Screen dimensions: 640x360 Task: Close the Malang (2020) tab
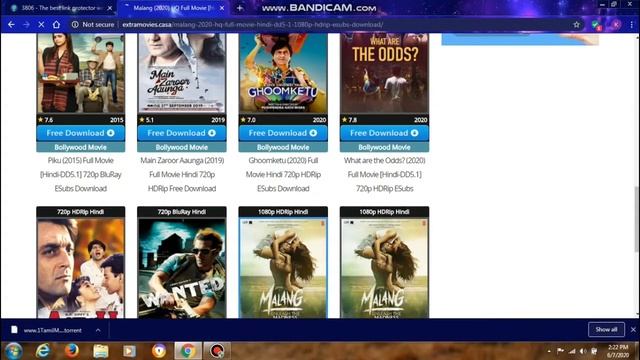222,8
